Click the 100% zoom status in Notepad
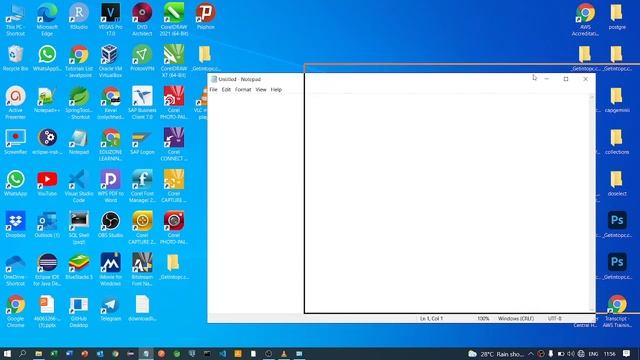Screen dimensions: 640x360 [x=483, y=318]
